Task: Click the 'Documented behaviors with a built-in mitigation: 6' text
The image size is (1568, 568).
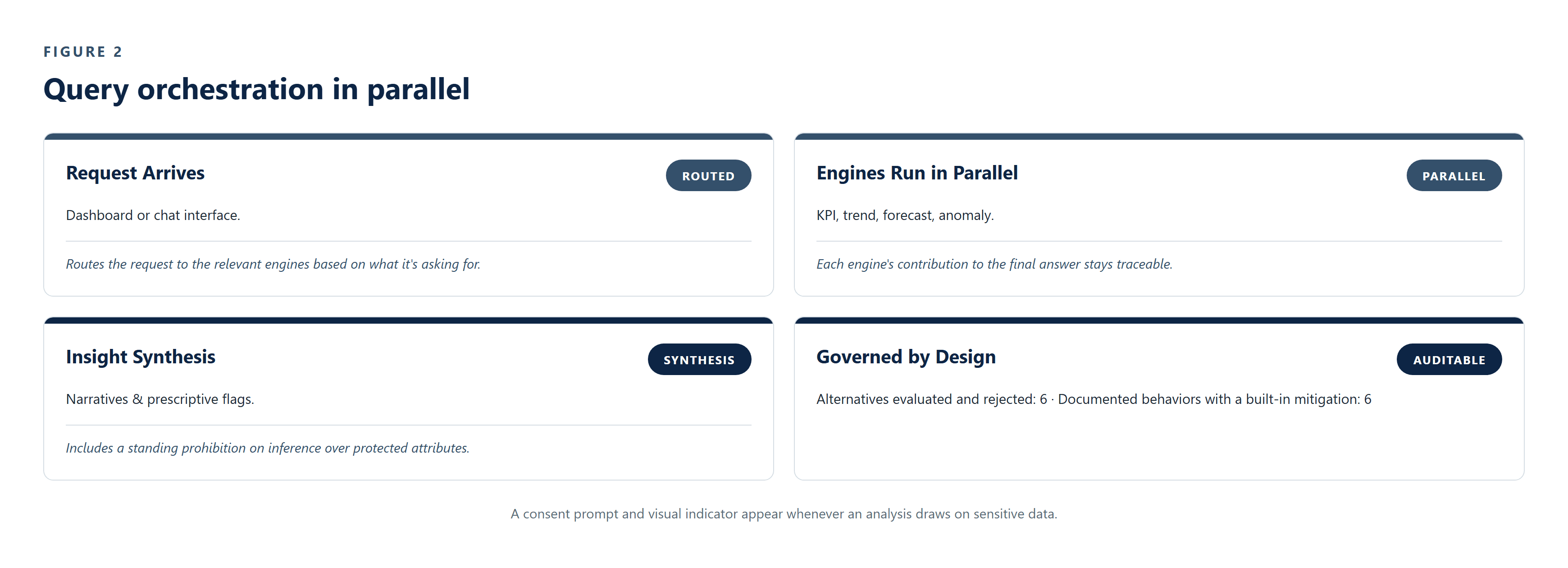Action: click(x=1214, y=399)
